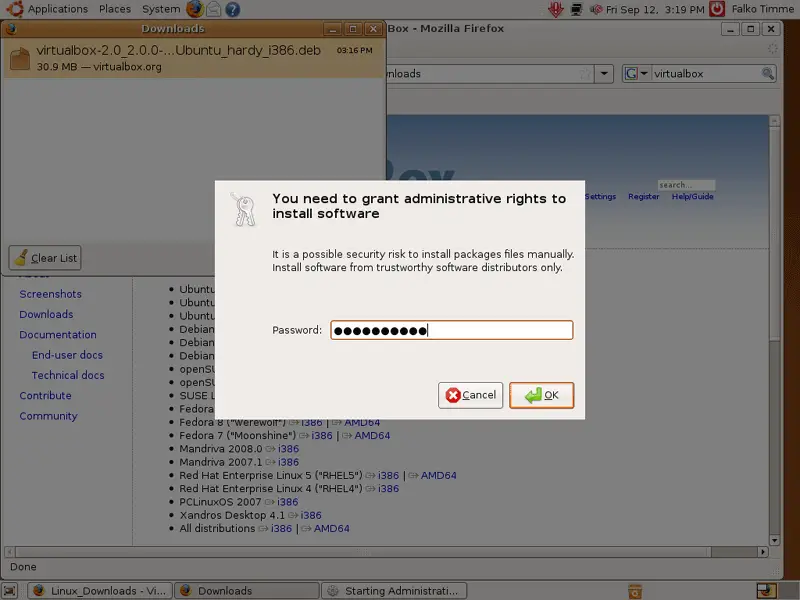800x600 pixels.
Task: Click the search magnifier icon in Firefox
Action: click(767, 73)
